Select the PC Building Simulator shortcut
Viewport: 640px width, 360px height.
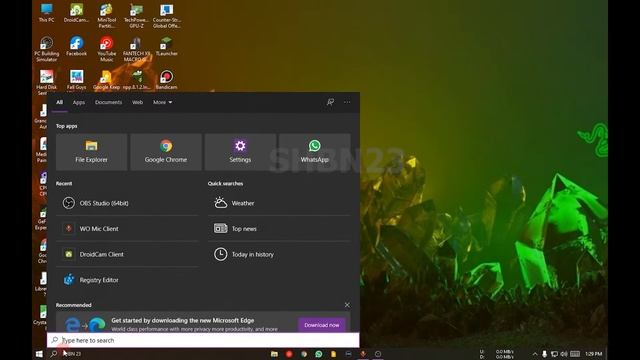(x=47, y=49)
